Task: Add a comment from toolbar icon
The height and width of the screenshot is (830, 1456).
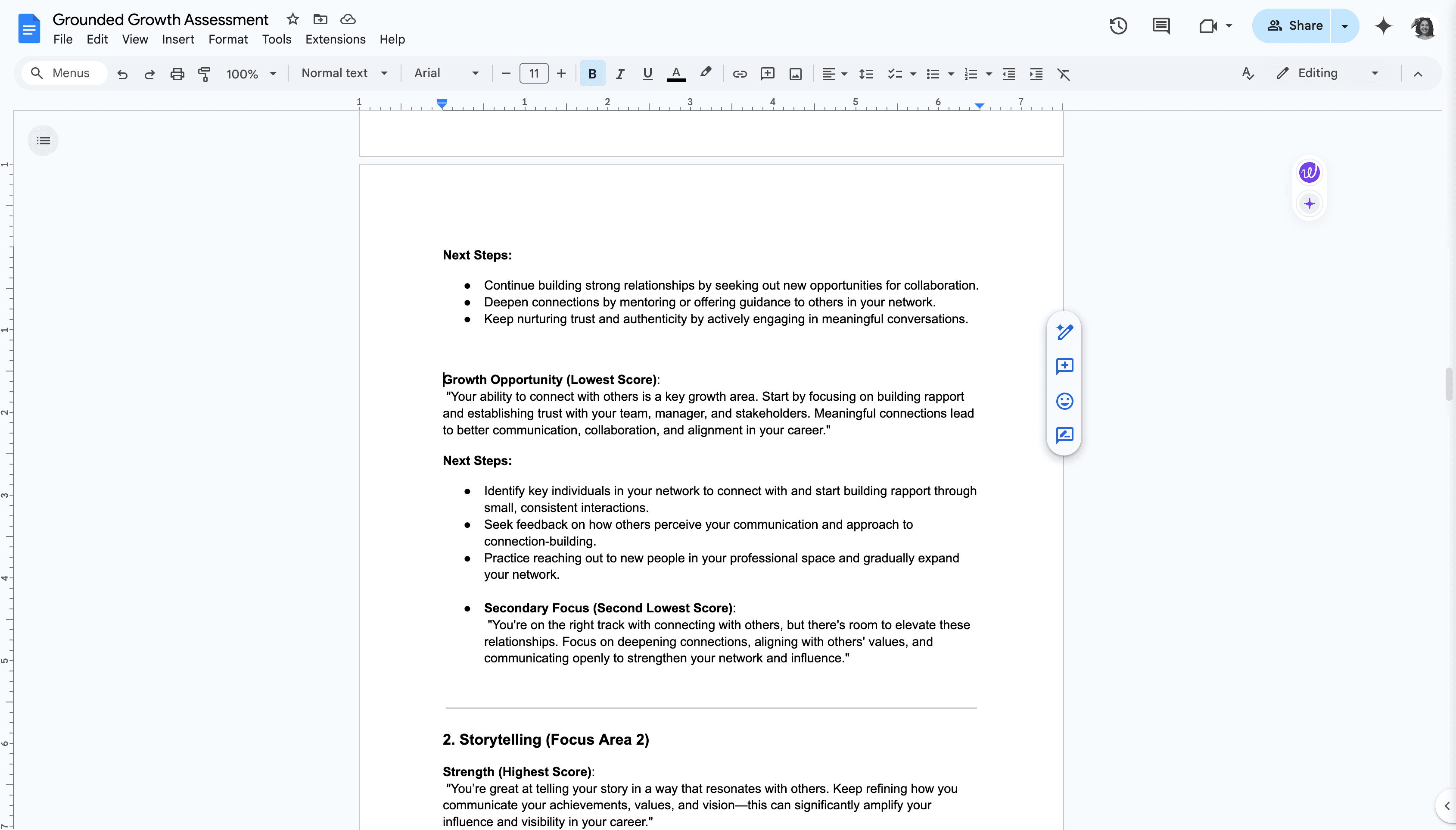Action: pyautogui.click(x=767, y=74)
